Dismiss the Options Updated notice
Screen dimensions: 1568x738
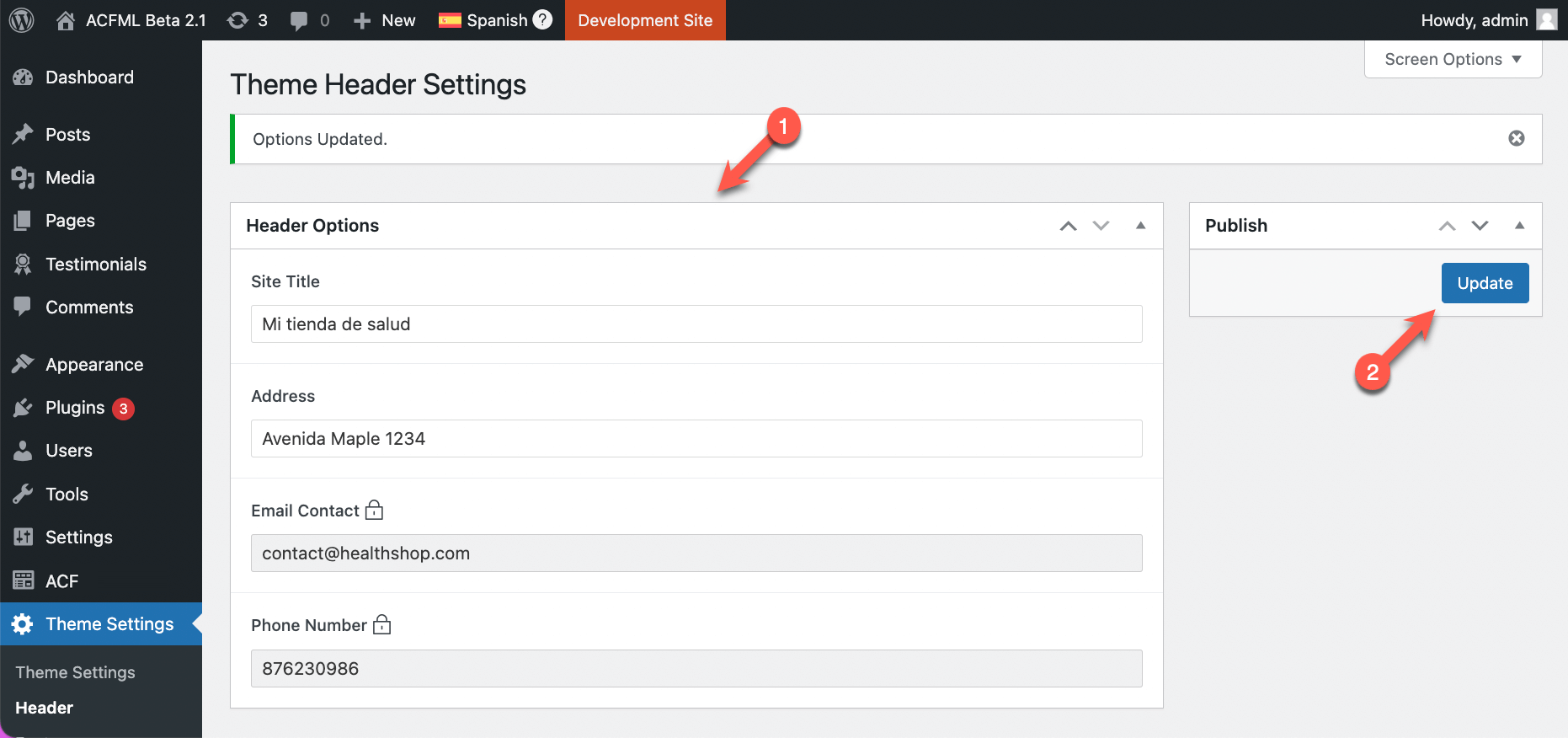point(1517,138)
